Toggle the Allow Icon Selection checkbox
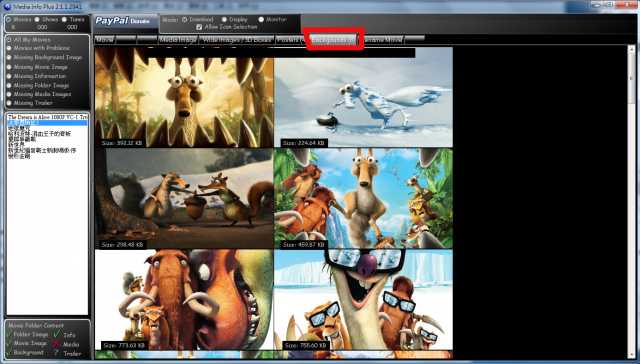Viewport: 640px width, 364px height. 199,27
